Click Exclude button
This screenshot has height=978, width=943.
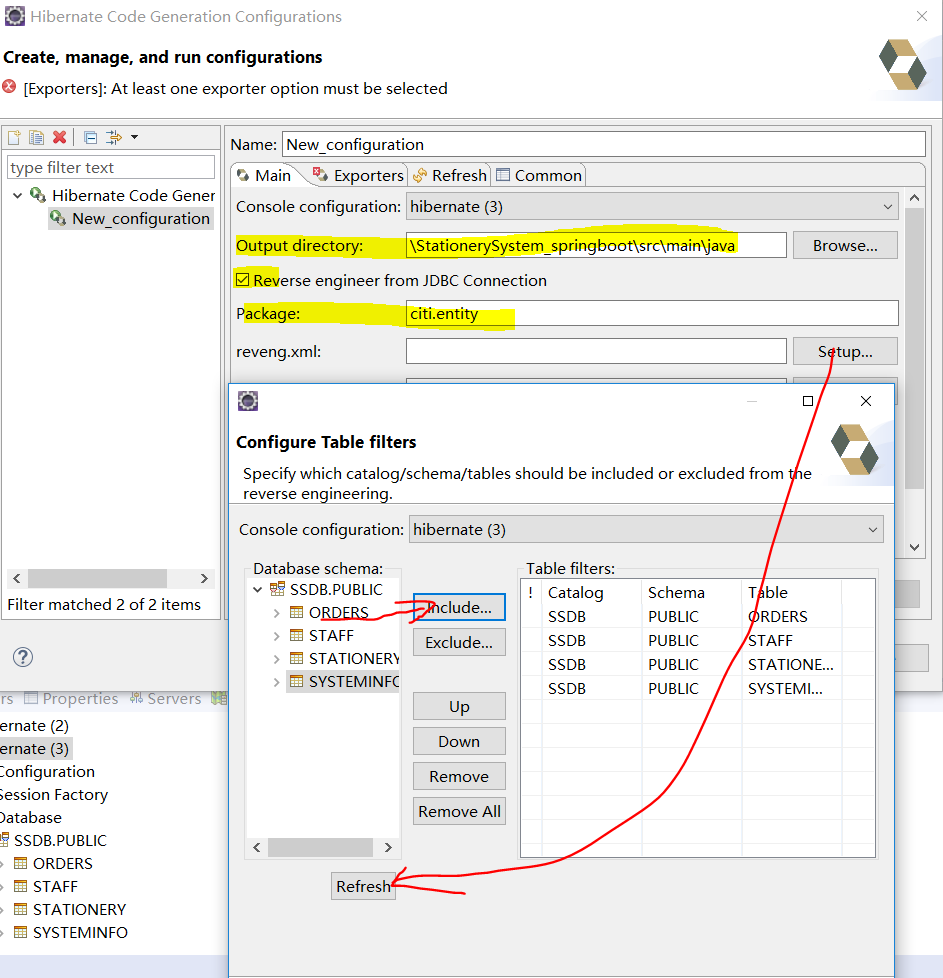click(x=459, y=642)
